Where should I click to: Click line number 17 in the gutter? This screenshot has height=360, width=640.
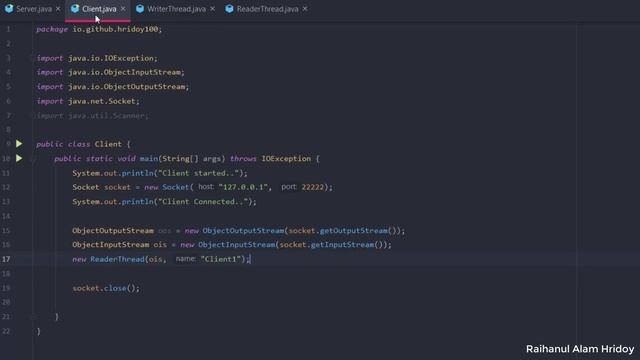tap(6, 259)
